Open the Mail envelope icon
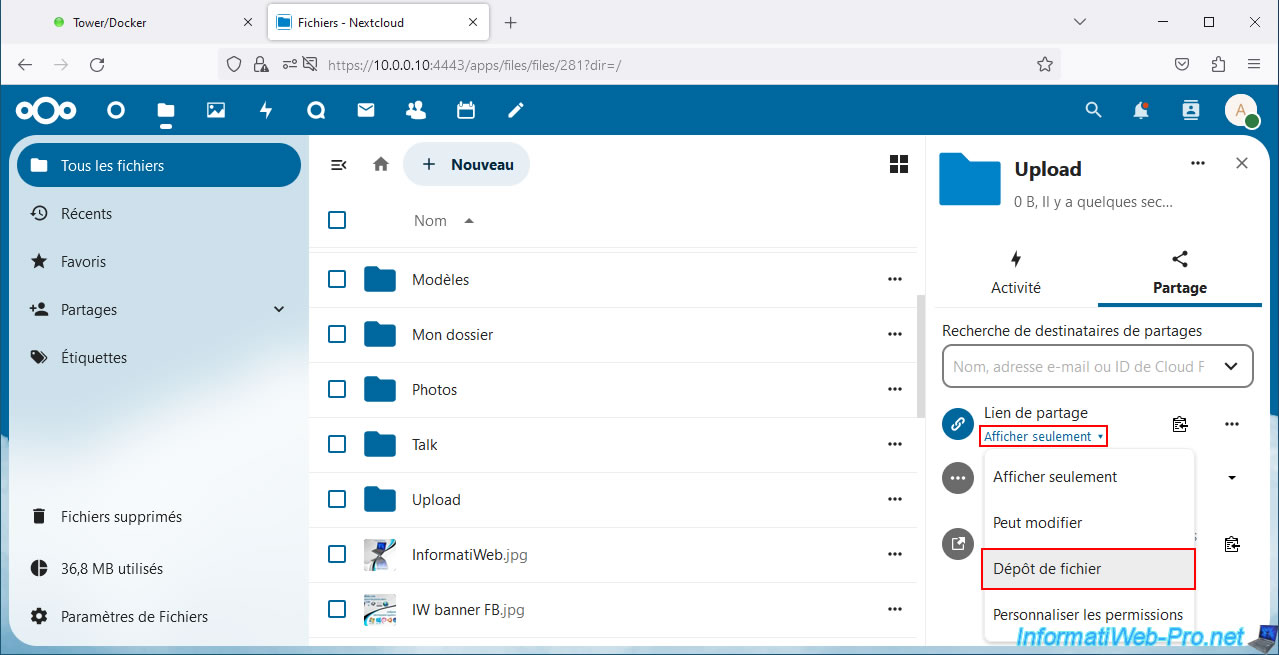Screen dimensions: 1279x655 tap(366, 111)
